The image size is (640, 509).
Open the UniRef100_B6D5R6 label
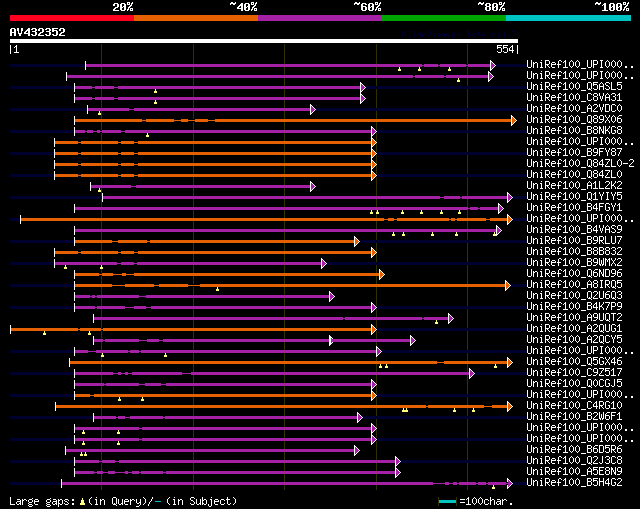point(574,450)
